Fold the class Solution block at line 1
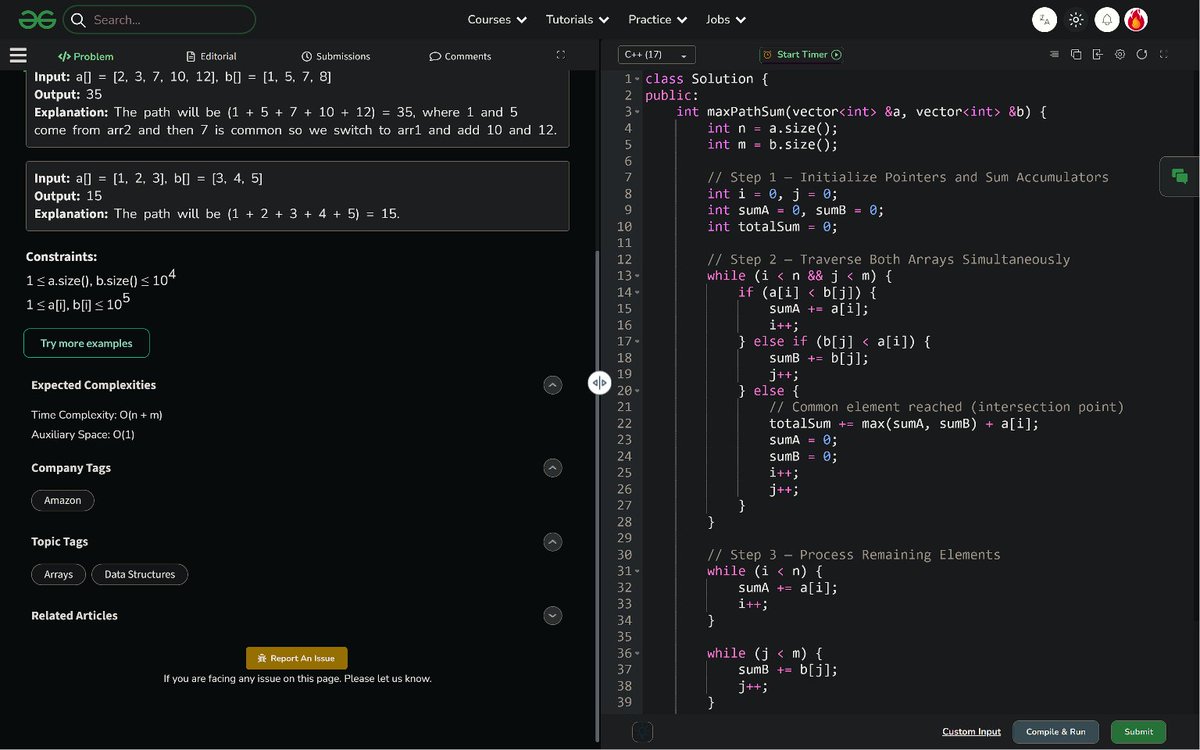Screen dimensions: 1200x750 [x=637, y=79]
